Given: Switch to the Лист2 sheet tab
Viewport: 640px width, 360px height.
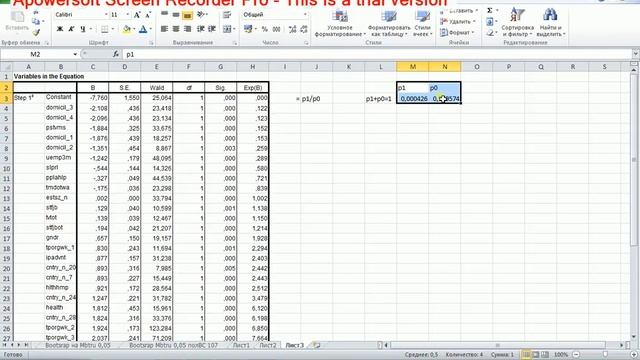Looking at the screenshot, I should click(268, 345).
